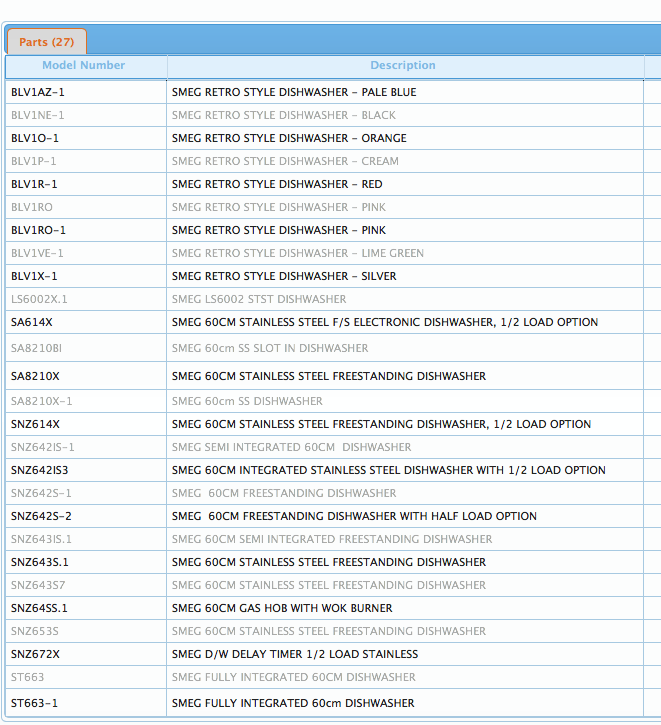Sort by the Description column header
The height and width of the screenshot is (725, 661).
(x=405, y=66)
